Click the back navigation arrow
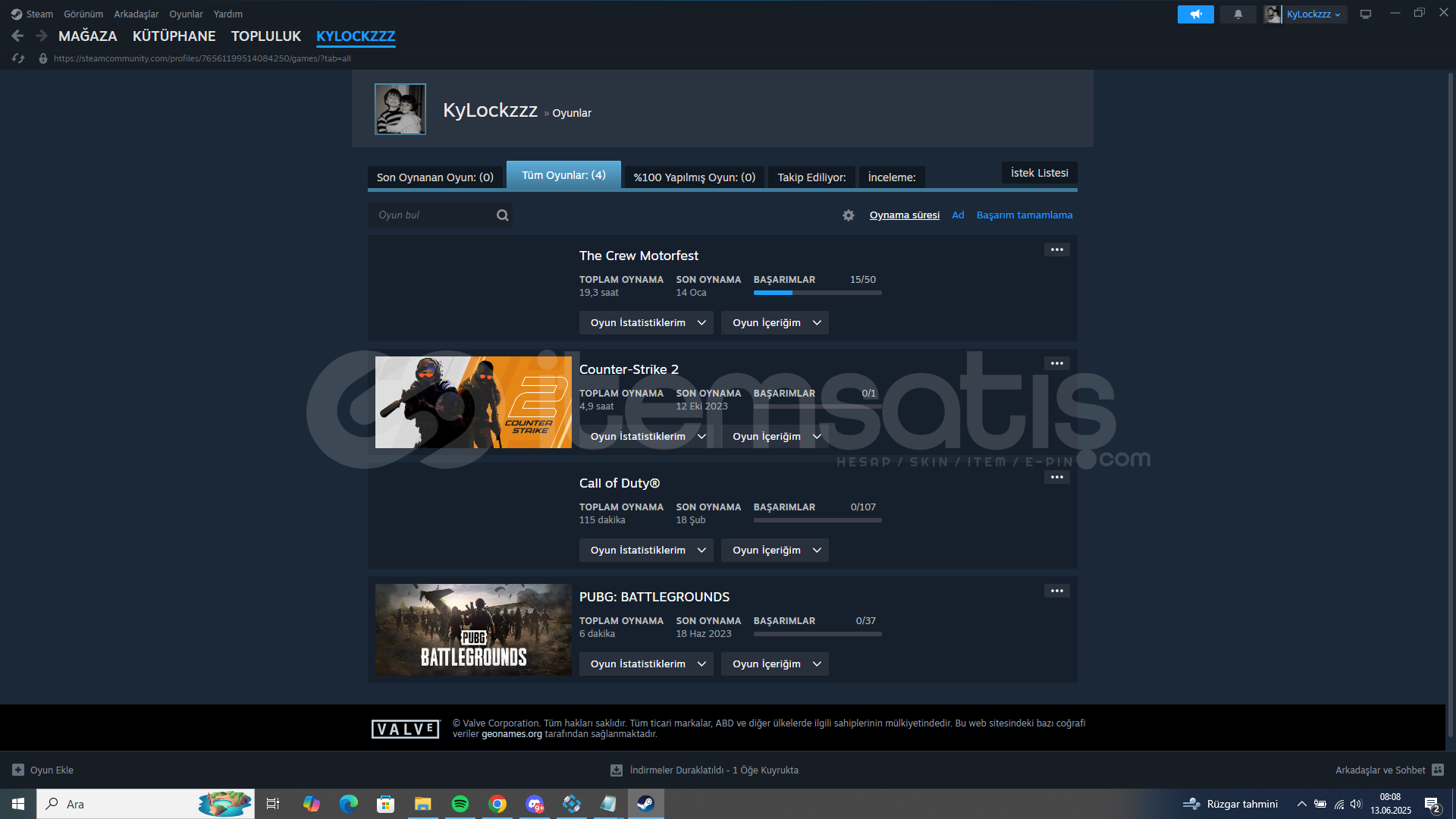The width and height of the screenshot is (1456, 819). tap(17, 36)
